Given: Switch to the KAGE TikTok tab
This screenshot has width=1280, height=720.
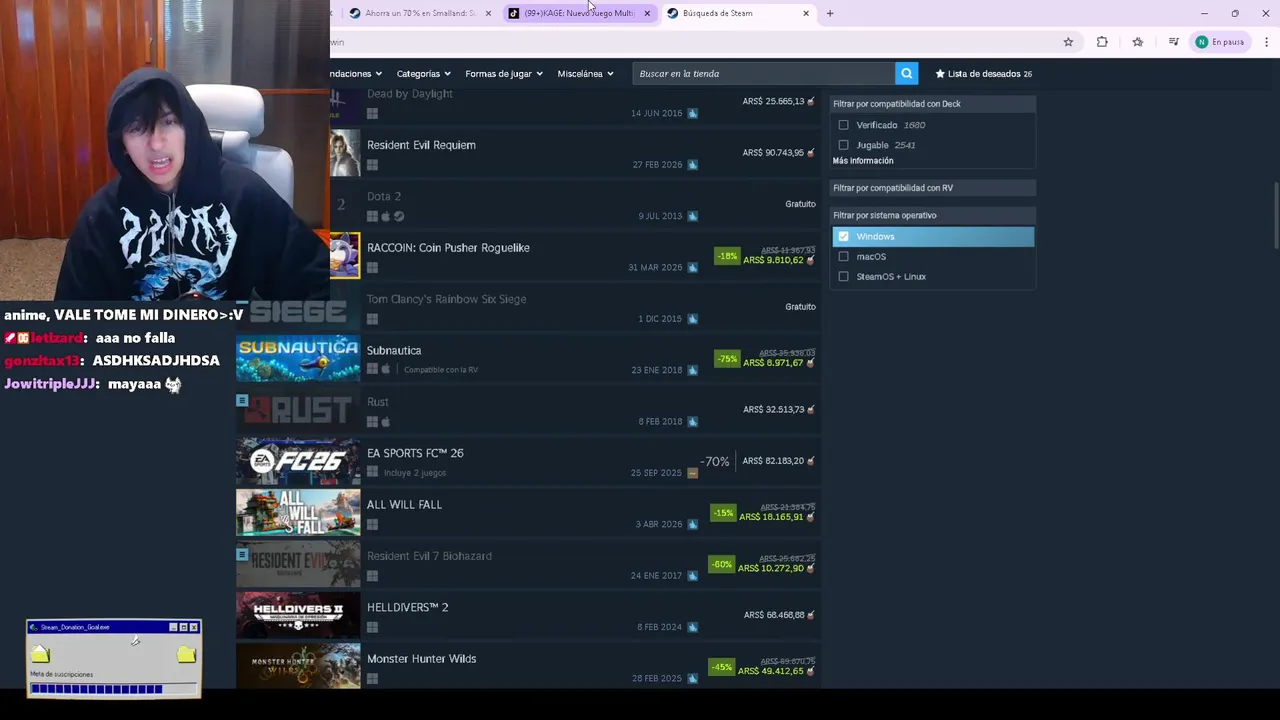Looking at the screenshot, I should pos(578,13).
